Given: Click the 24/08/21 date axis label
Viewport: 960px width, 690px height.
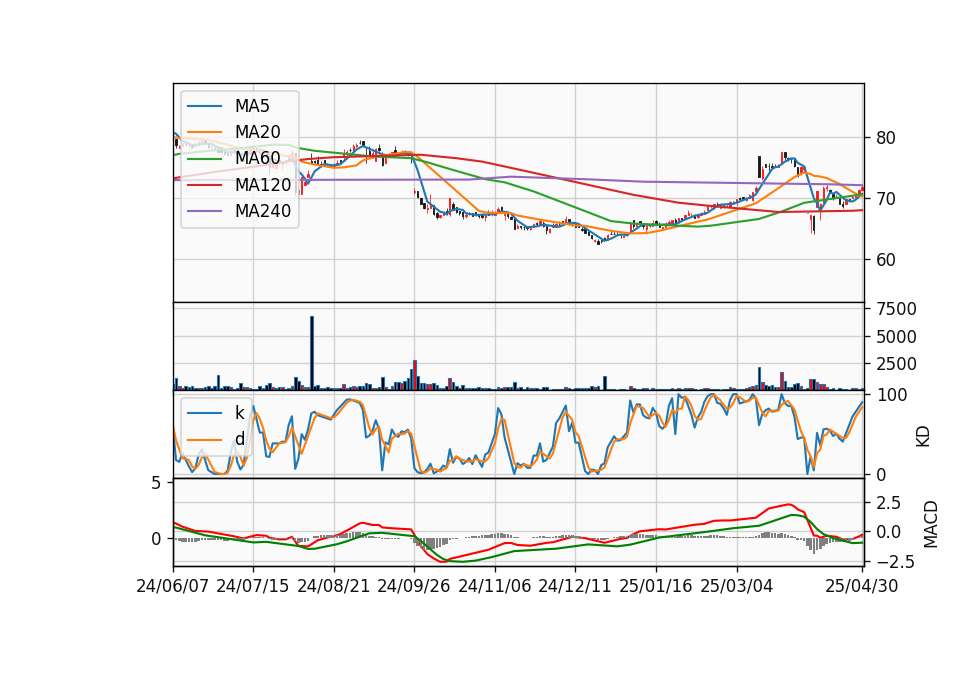Looking at the screenshot, I should point(334,586).
